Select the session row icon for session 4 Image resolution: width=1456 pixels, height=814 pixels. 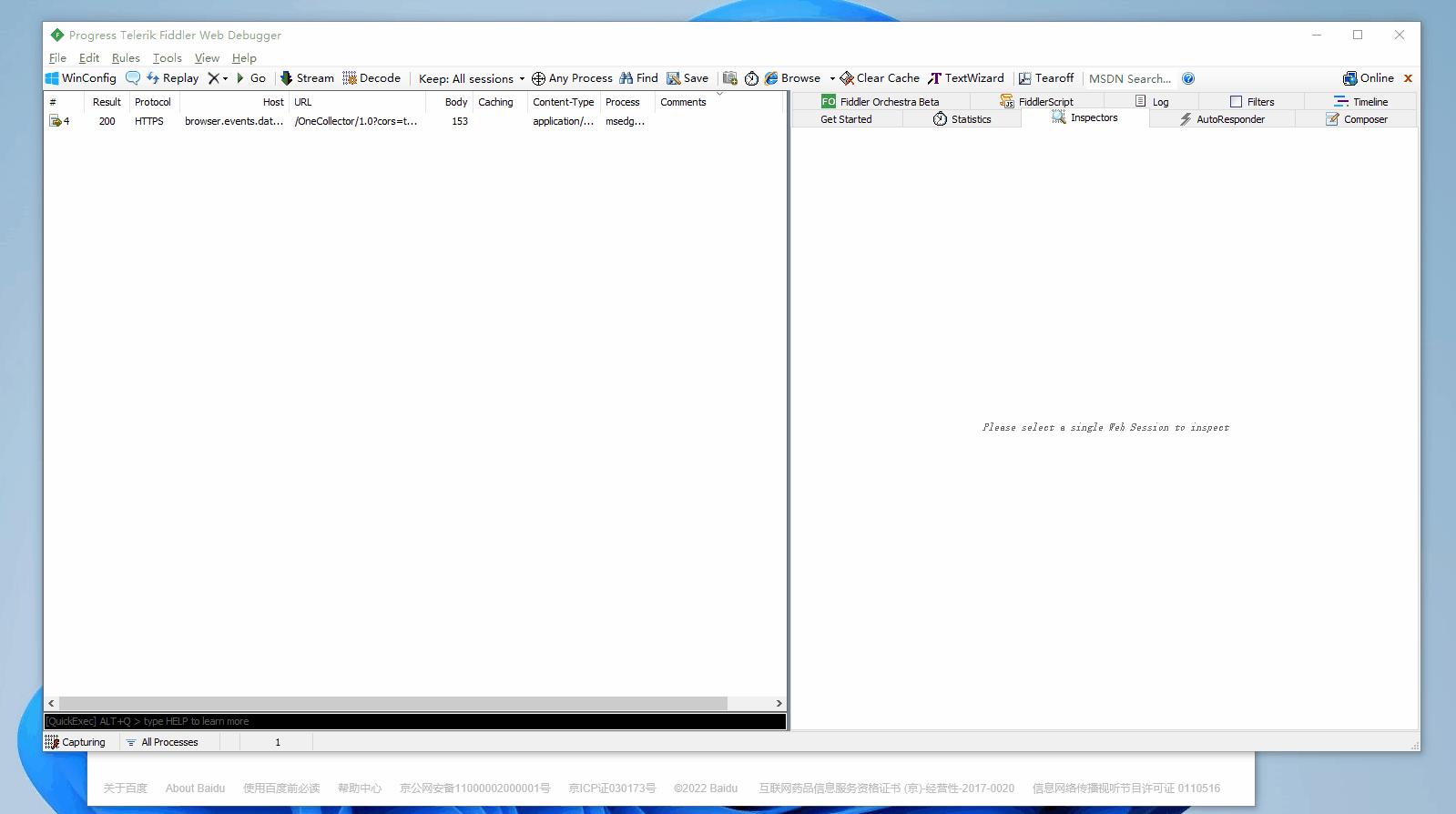click(55, 121)
